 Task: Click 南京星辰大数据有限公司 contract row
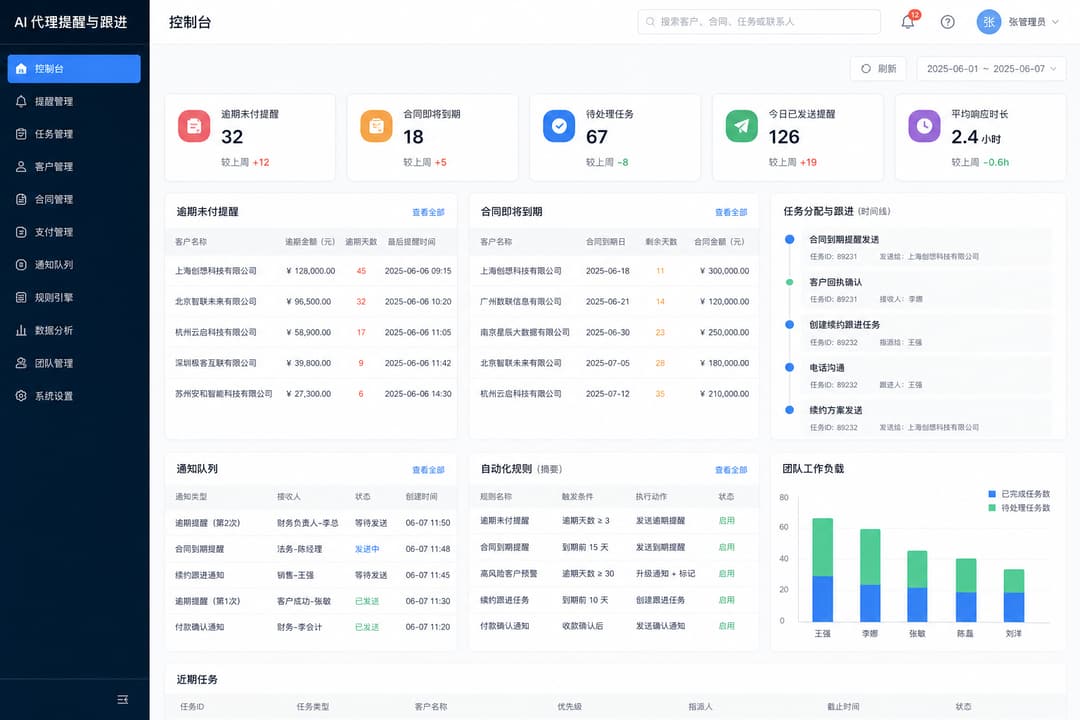tap(614, 332)
